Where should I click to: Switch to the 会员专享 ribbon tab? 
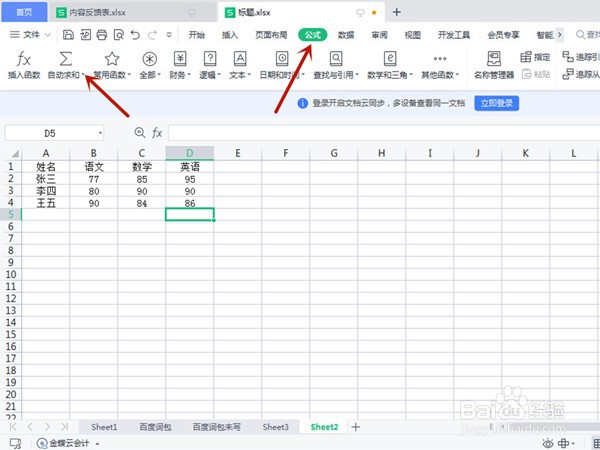point(503,35)
